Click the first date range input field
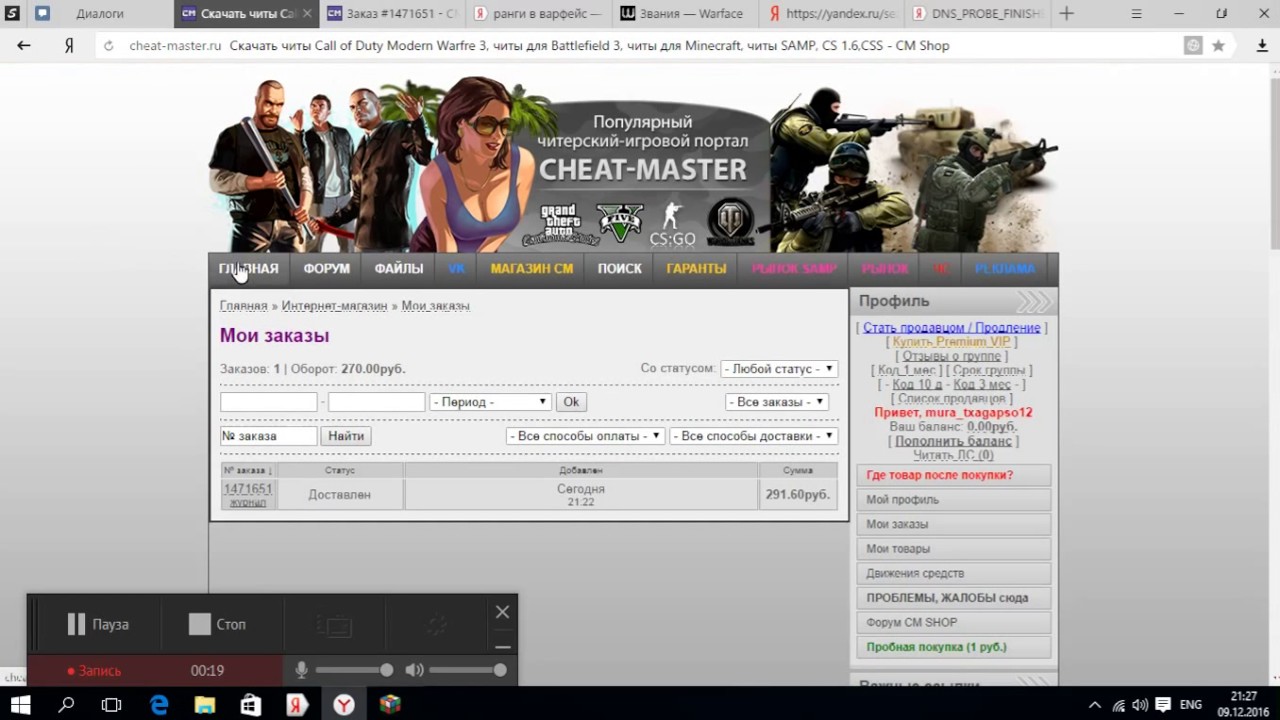This screenshot has height=720, width=1280. coord(268,402)
